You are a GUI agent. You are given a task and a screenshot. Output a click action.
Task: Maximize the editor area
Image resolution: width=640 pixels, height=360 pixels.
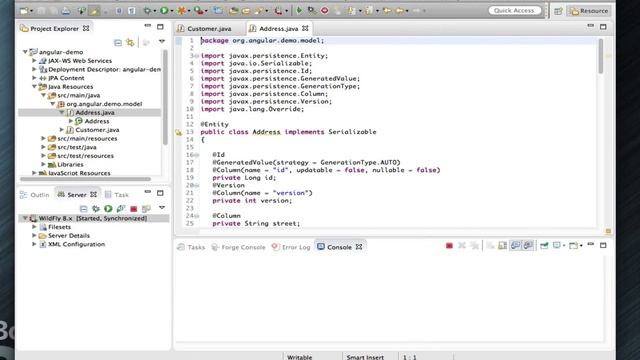603,27
